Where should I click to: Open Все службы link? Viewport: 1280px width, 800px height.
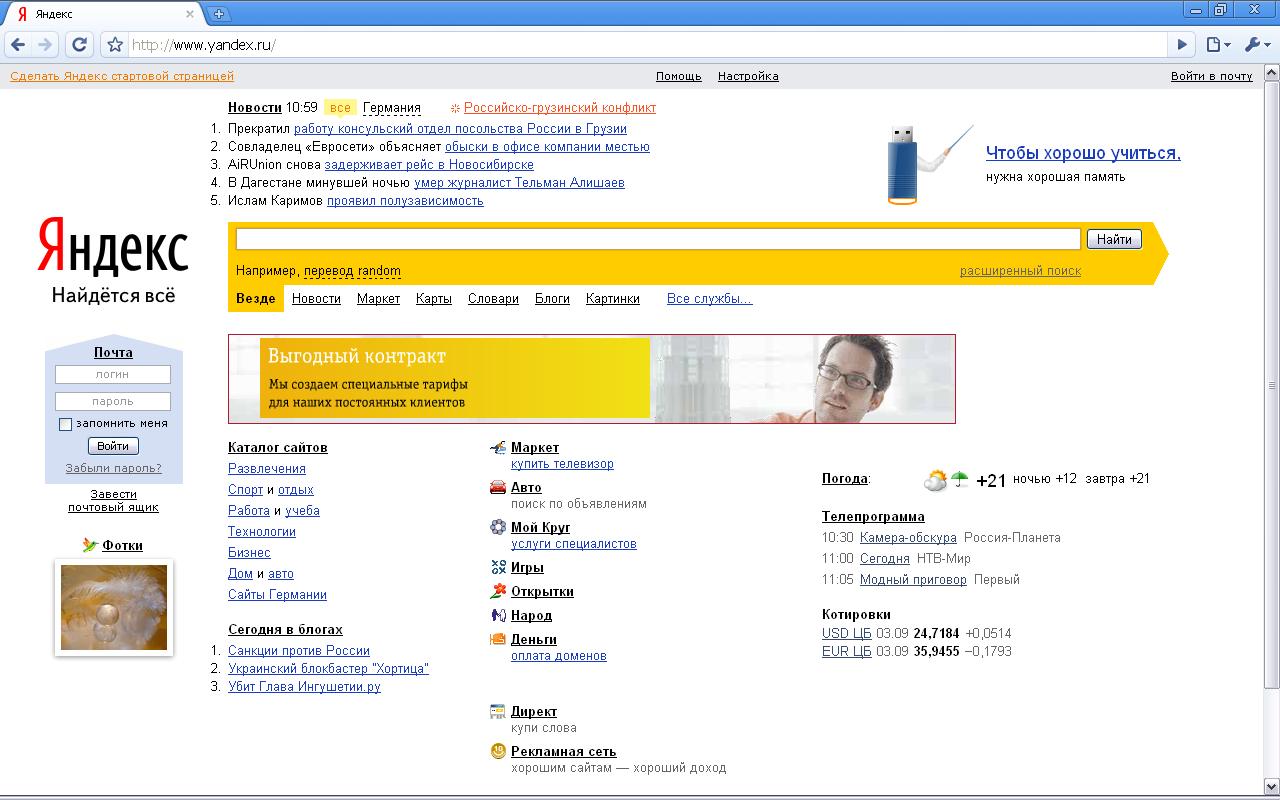709,298
